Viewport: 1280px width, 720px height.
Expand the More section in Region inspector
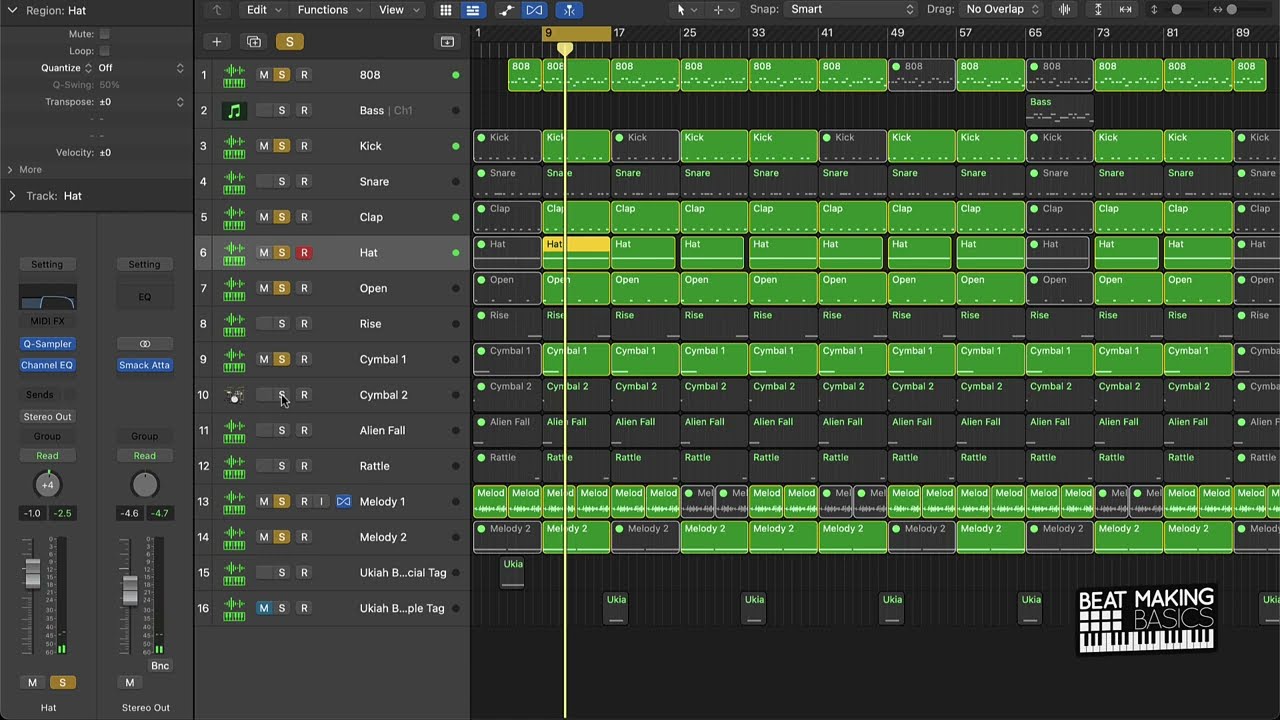(24, 170)
